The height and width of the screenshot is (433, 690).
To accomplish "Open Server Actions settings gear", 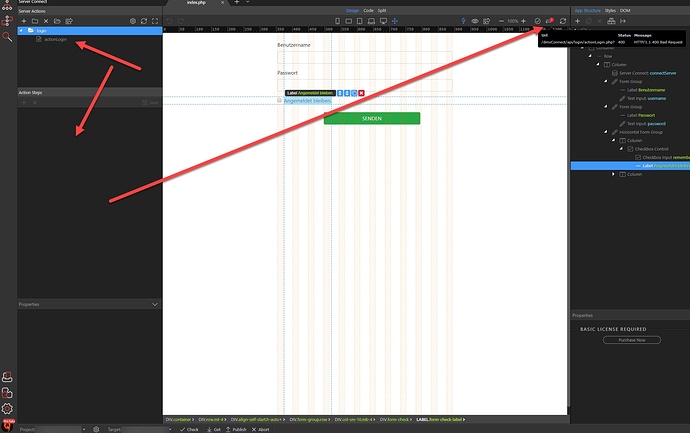I will click(x=133, y=21).
